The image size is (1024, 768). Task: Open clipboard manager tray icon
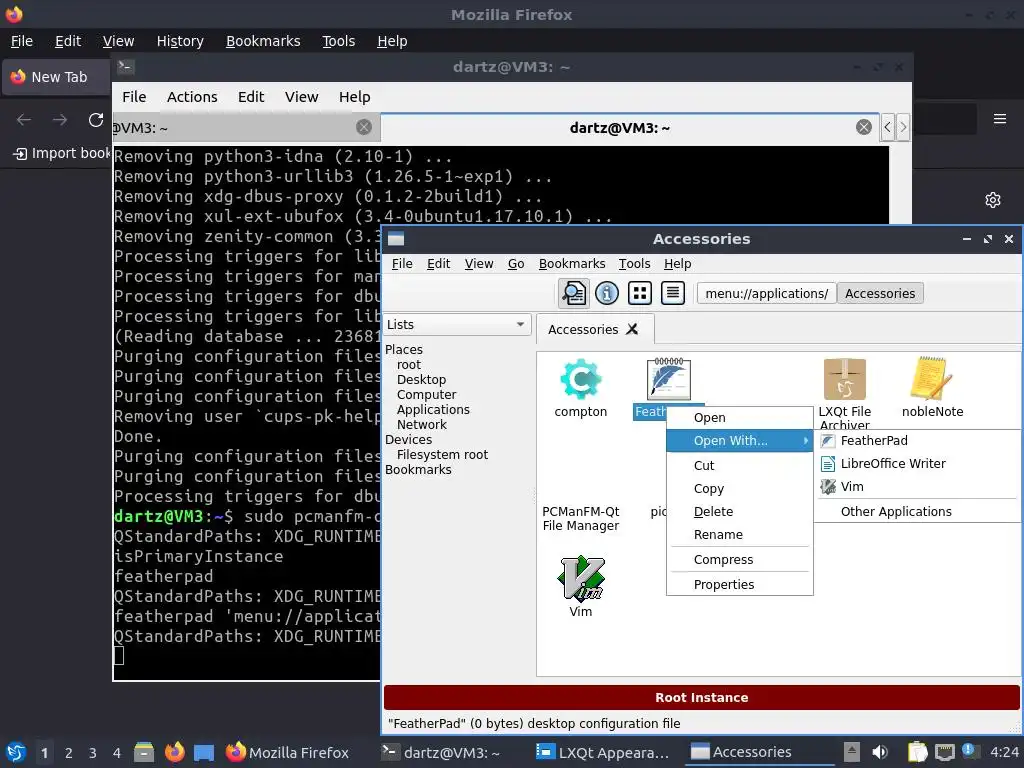click(x=917, y=752)
